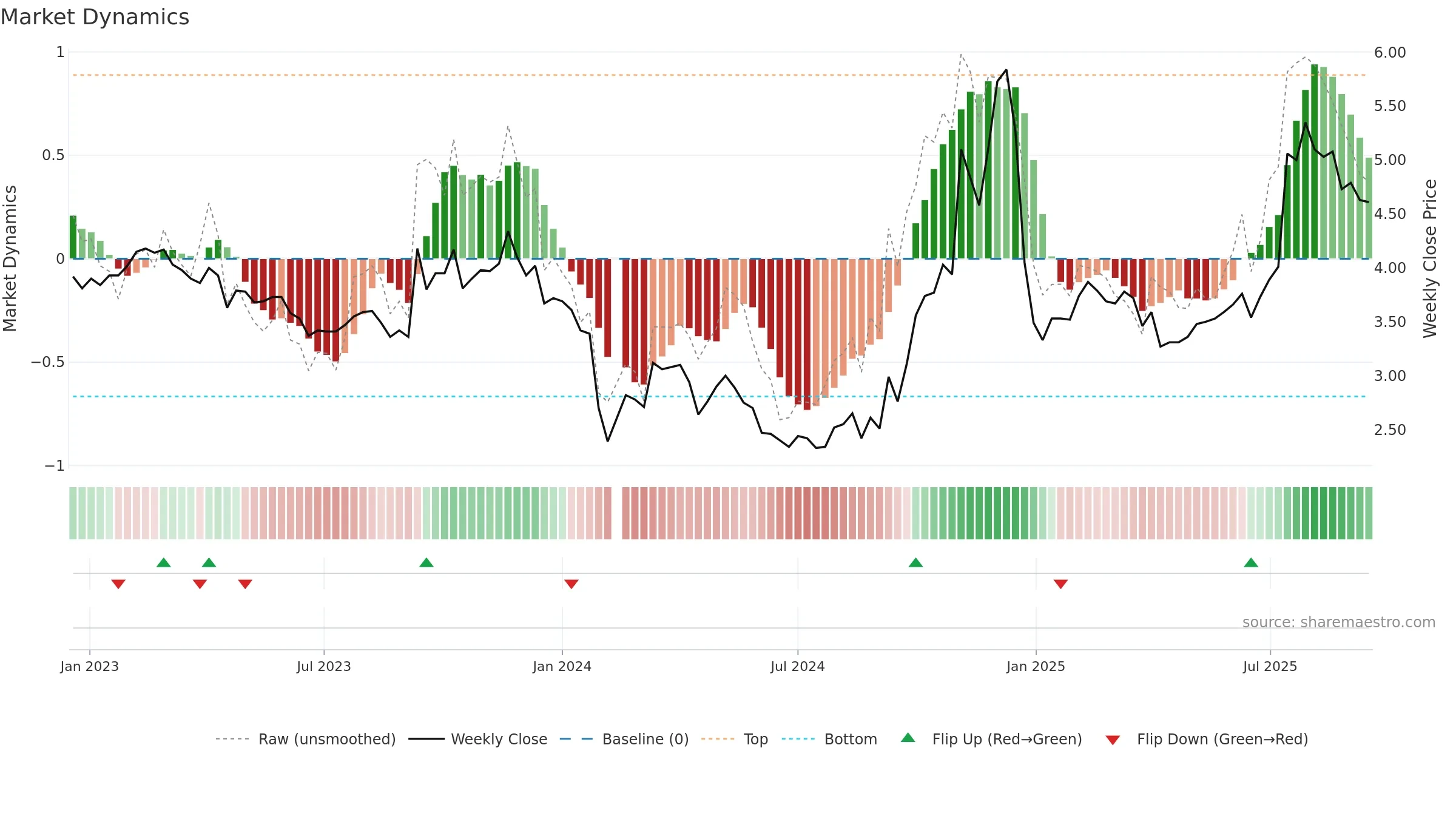Click the Market Dynamics chart title

[x=95, y=17]
